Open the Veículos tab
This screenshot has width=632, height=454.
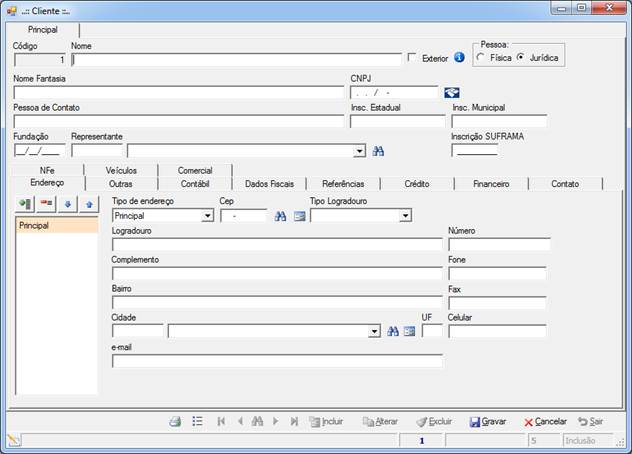click(x=121, y=170)
